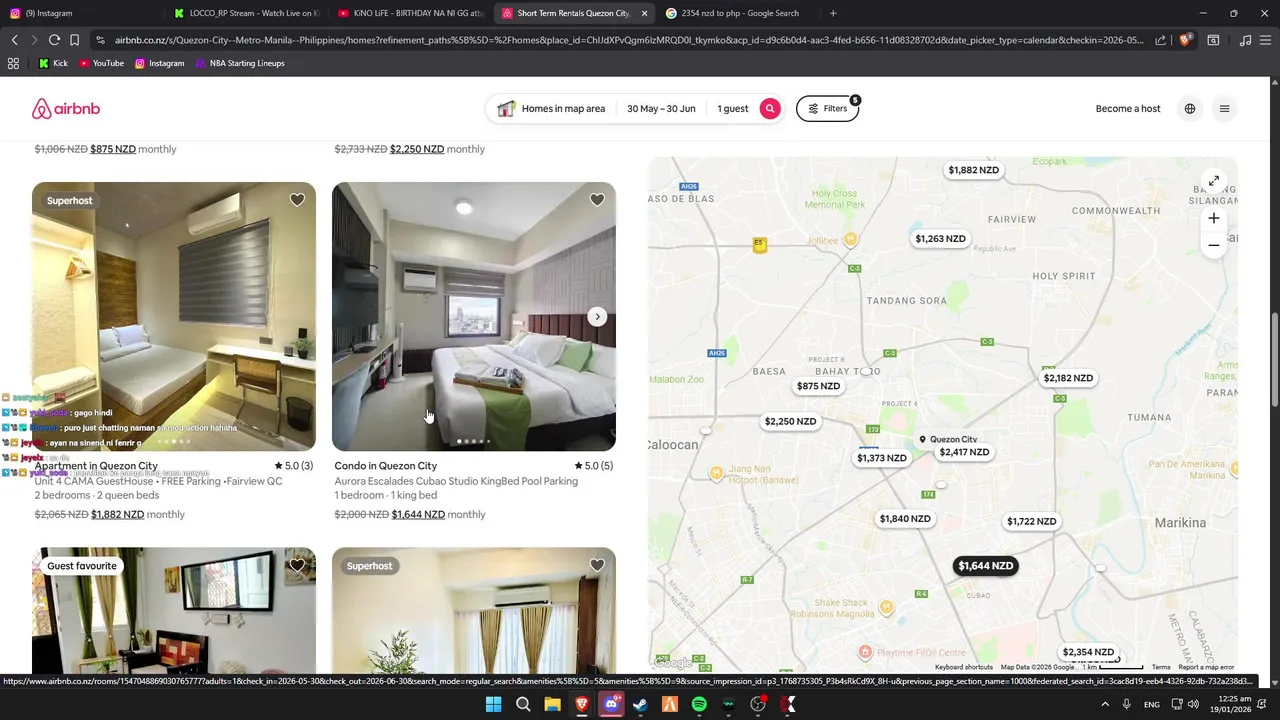Select the $1,722 NZD map marker

pyautogui.click(x=1031, y=521)
